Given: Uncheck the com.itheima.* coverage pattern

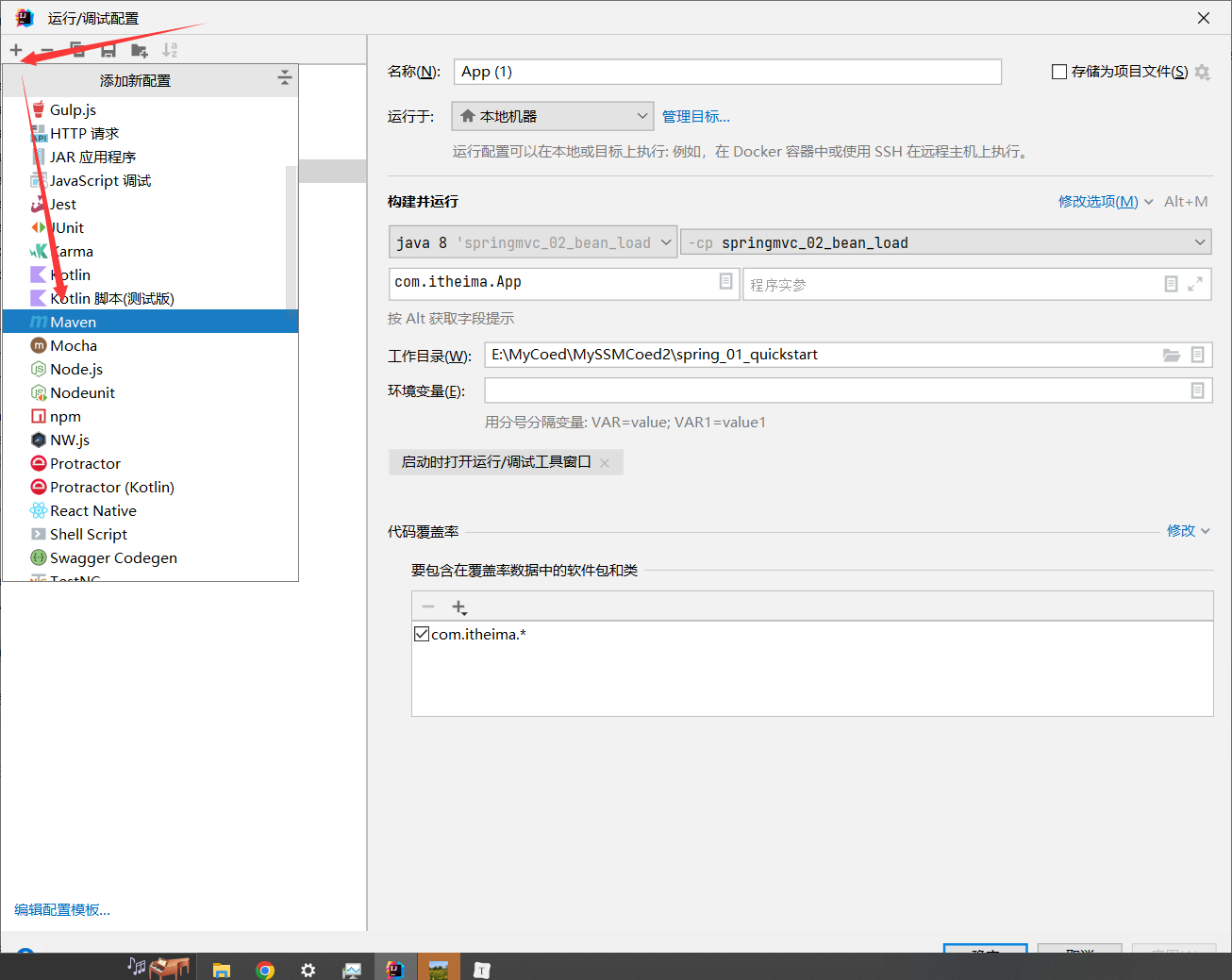Looking at the screenshot, I should (x=422, y=634).
